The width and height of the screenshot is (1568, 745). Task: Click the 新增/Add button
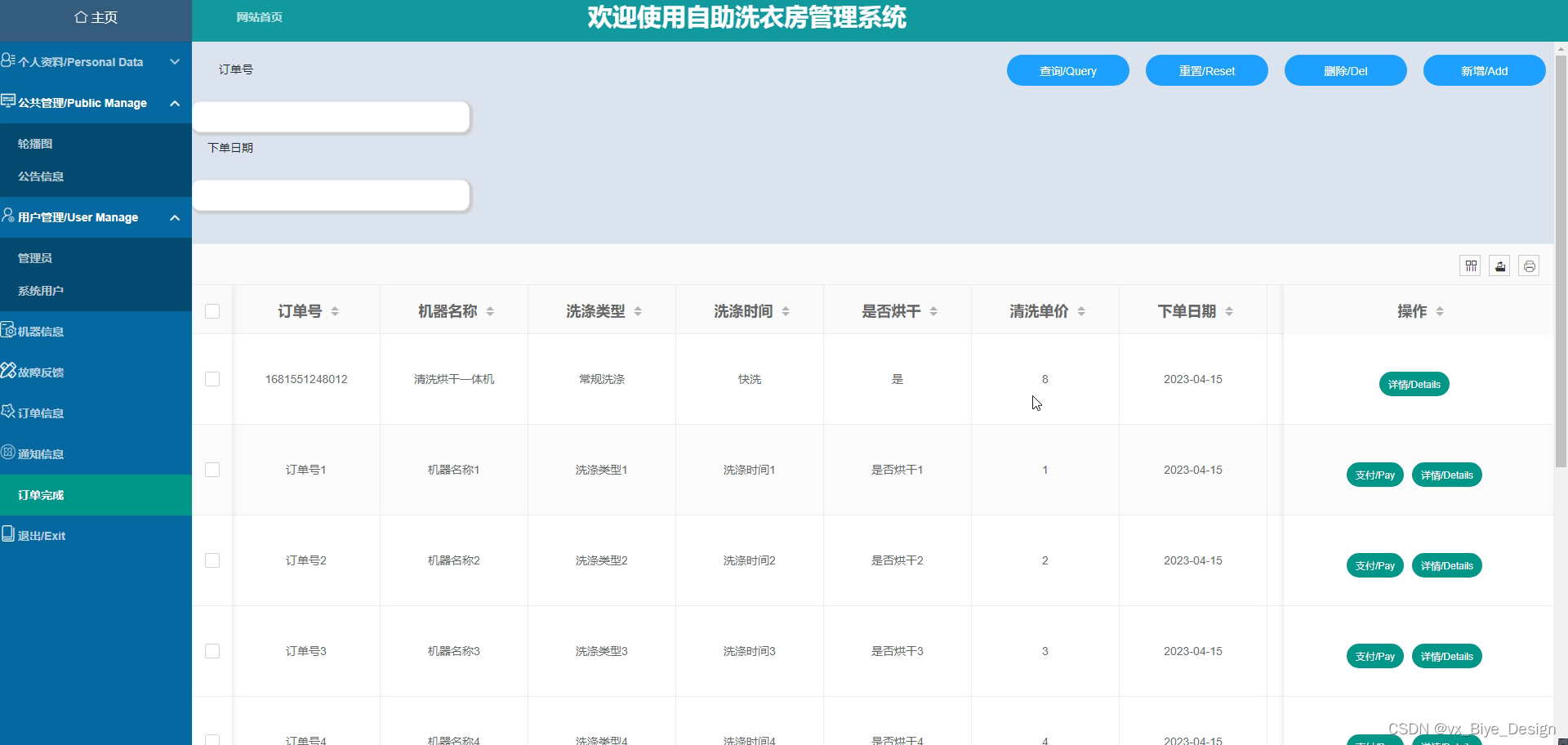pos(1485,70)
